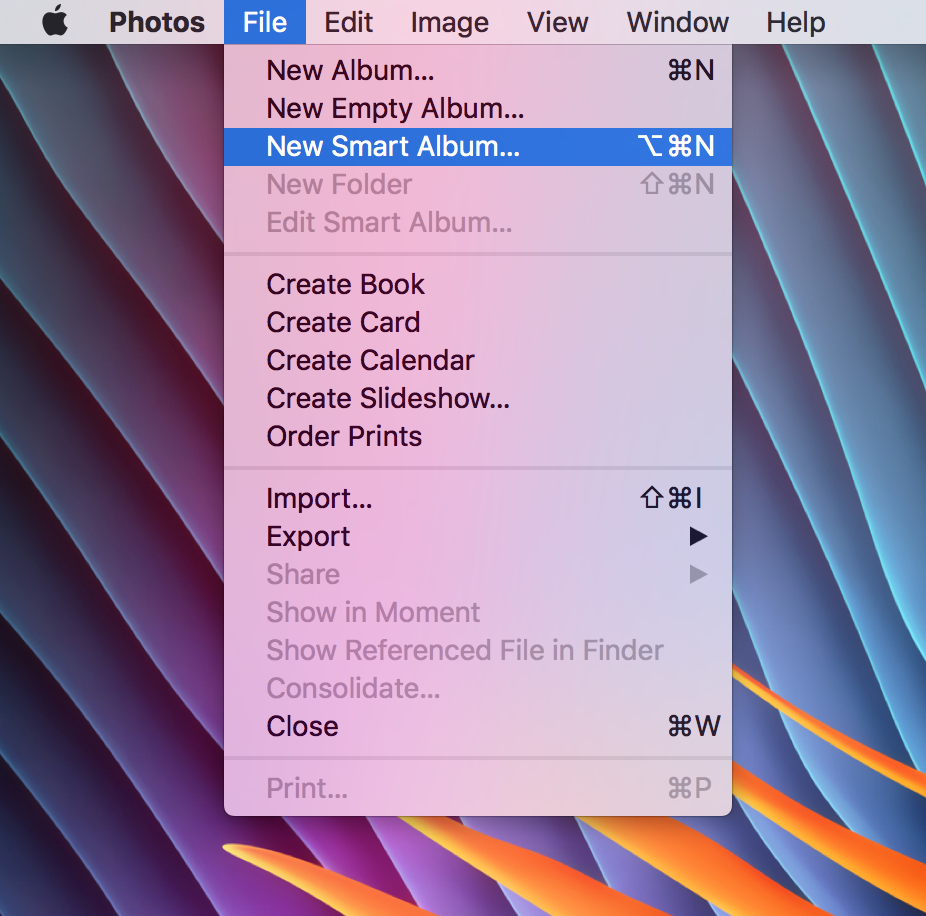Open the Window menu
This screenshot has height=916, width=926.
coord(678,22)
